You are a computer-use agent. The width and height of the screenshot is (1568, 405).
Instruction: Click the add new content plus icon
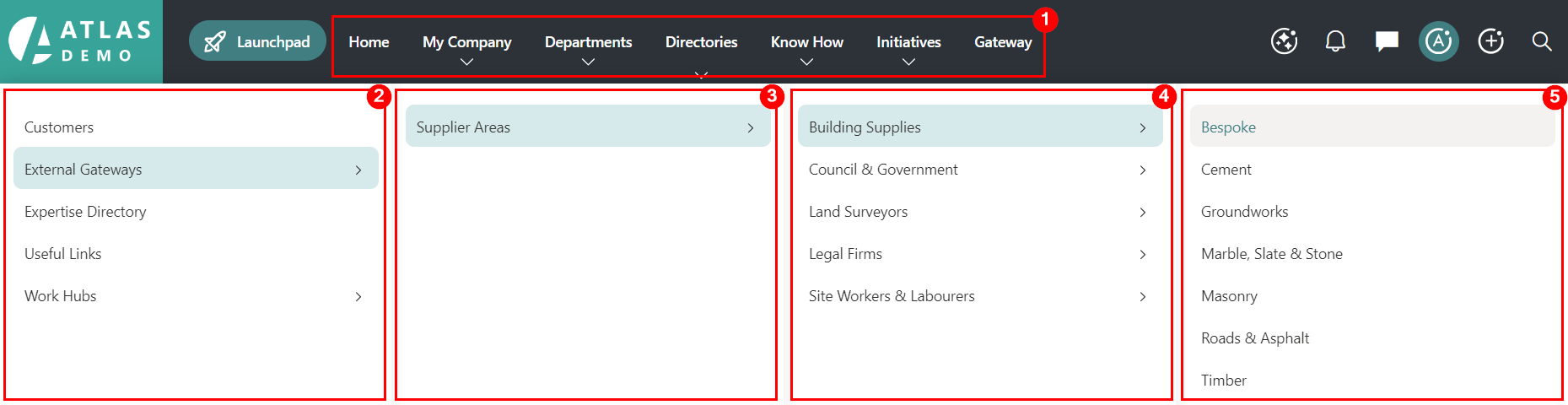[x=1490, y=41]
